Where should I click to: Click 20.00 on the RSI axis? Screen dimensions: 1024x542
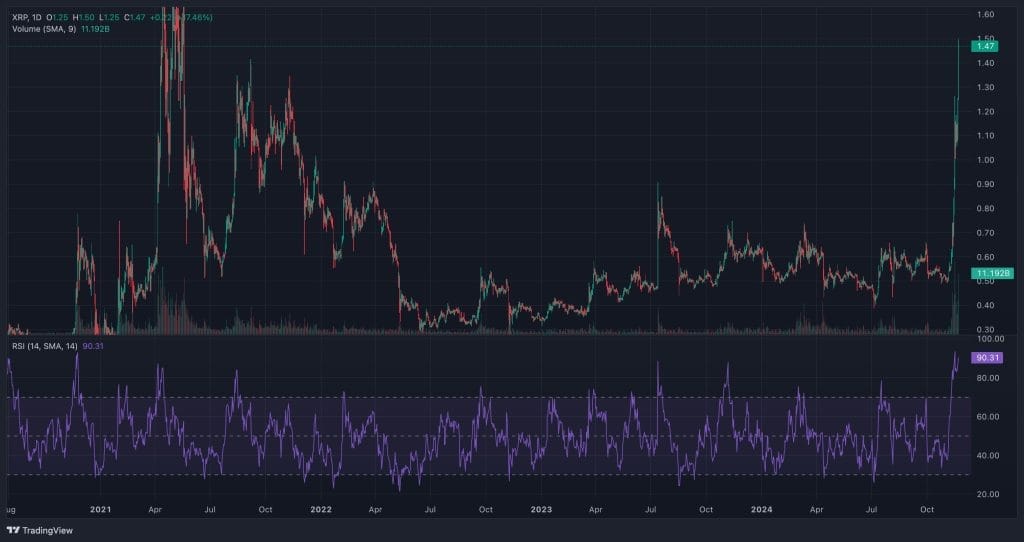pyautogui.click(x=988, y=494)
